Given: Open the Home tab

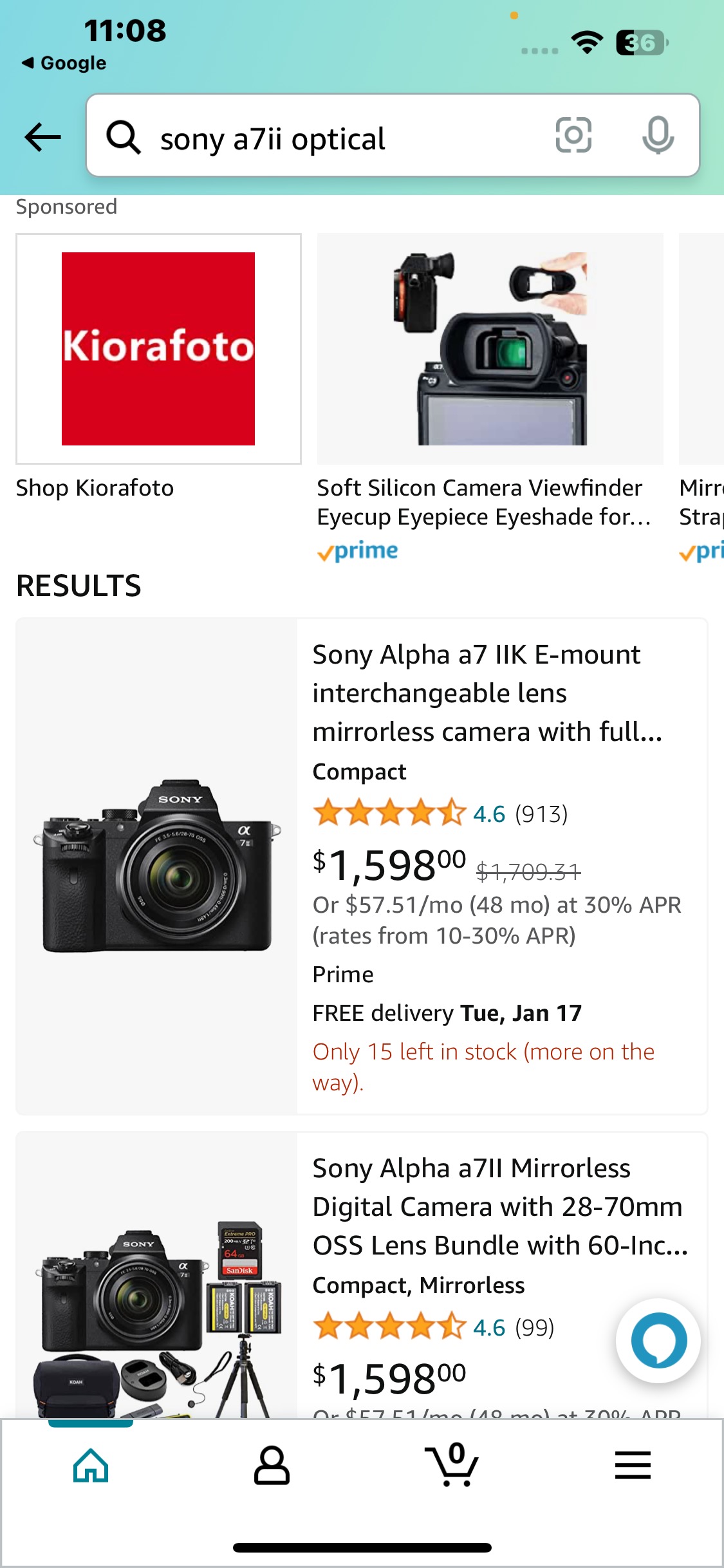Looking at the screenshot, I should pyautogui.click(x=91, y=1465).
